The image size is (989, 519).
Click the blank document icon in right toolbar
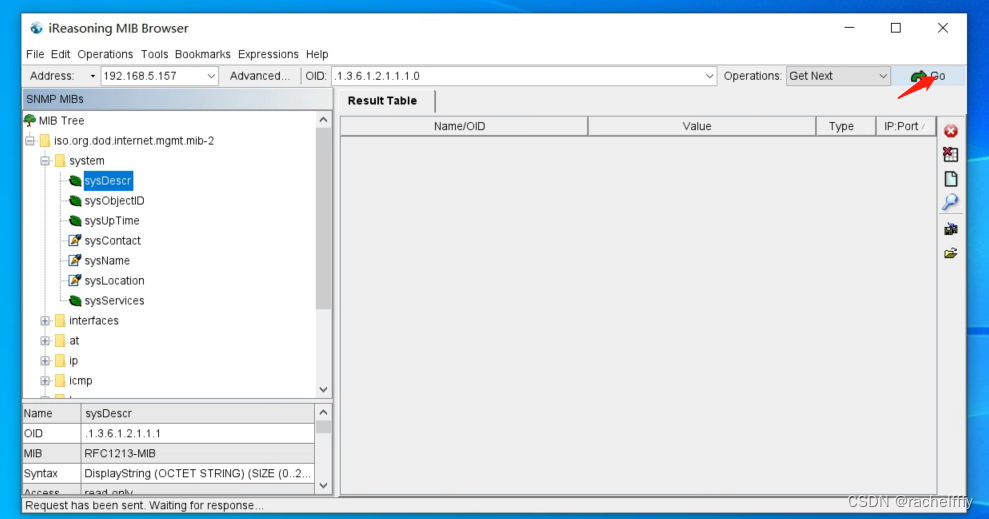pyautogui.click(x=951, y=178)
